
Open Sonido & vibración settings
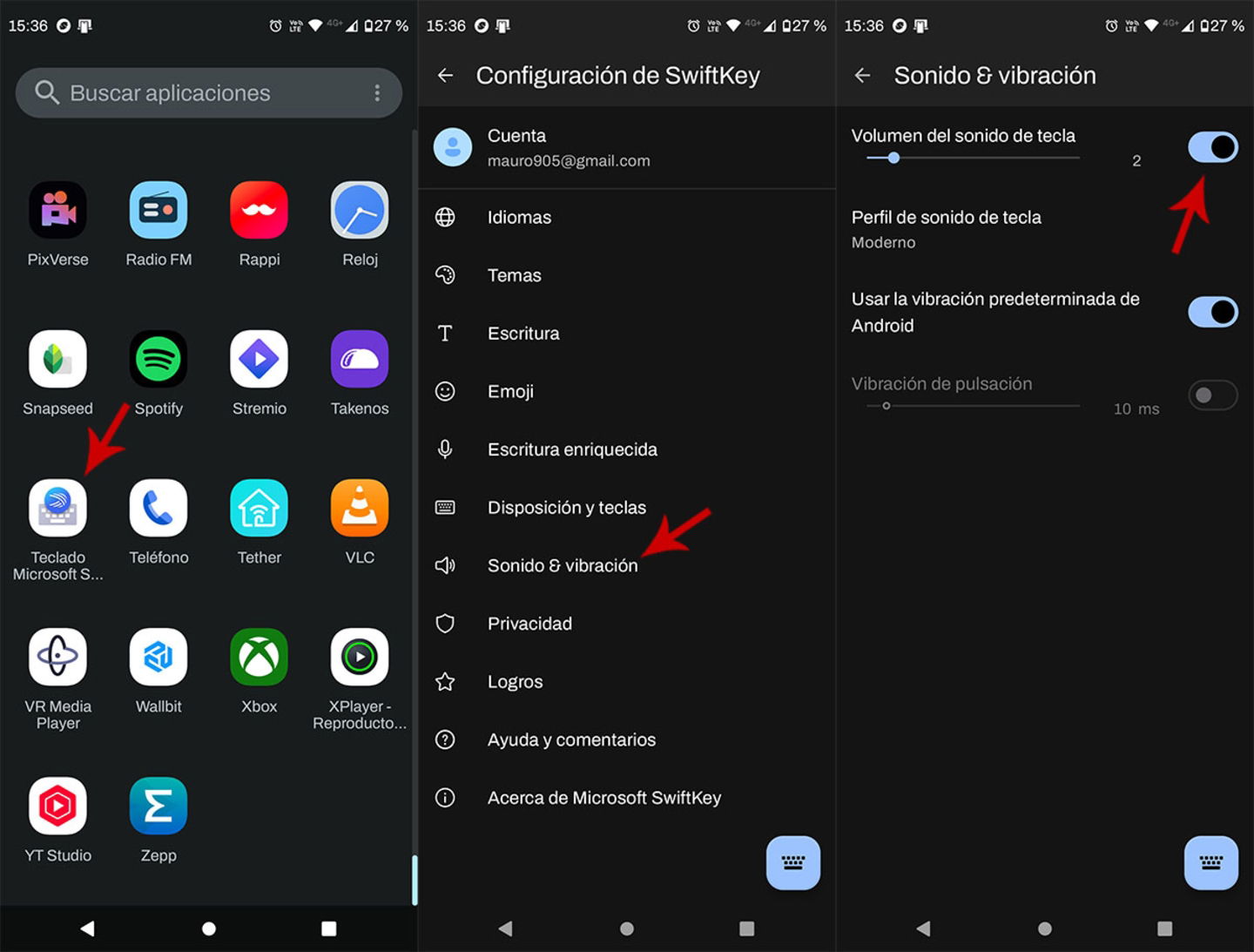[627, 565]
